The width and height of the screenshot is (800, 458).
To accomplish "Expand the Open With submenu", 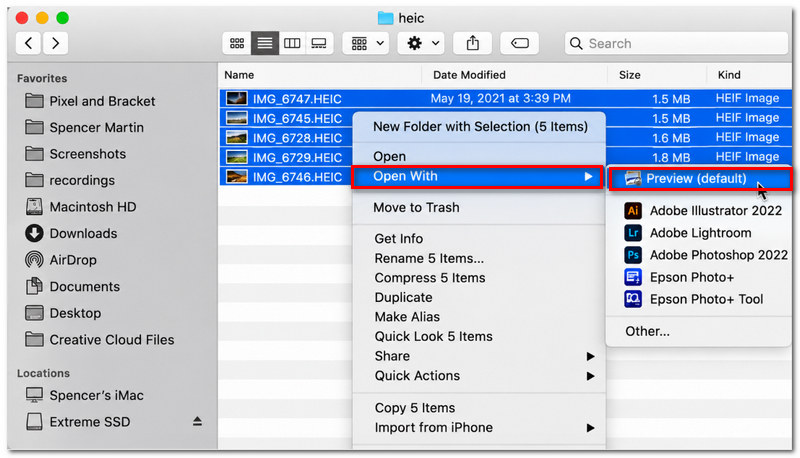I will [x=478, y=176].
